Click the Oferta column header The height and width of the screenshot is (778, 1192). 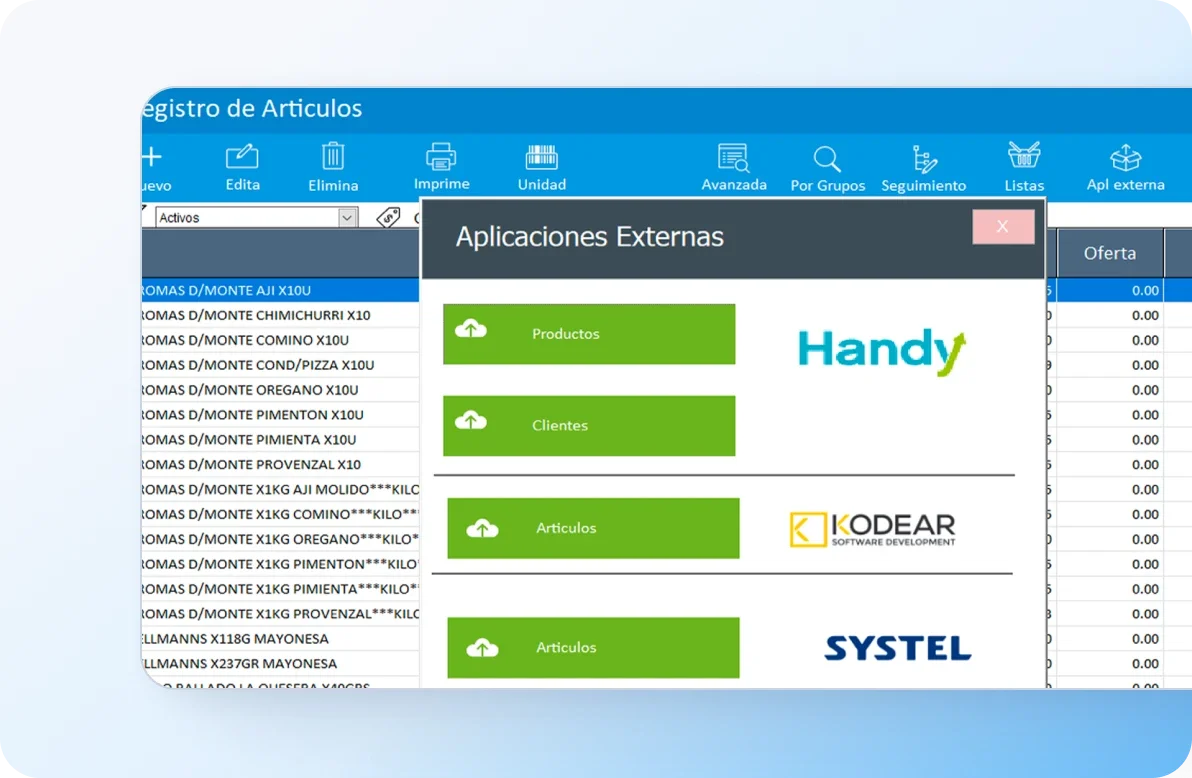coord(1109,253)
